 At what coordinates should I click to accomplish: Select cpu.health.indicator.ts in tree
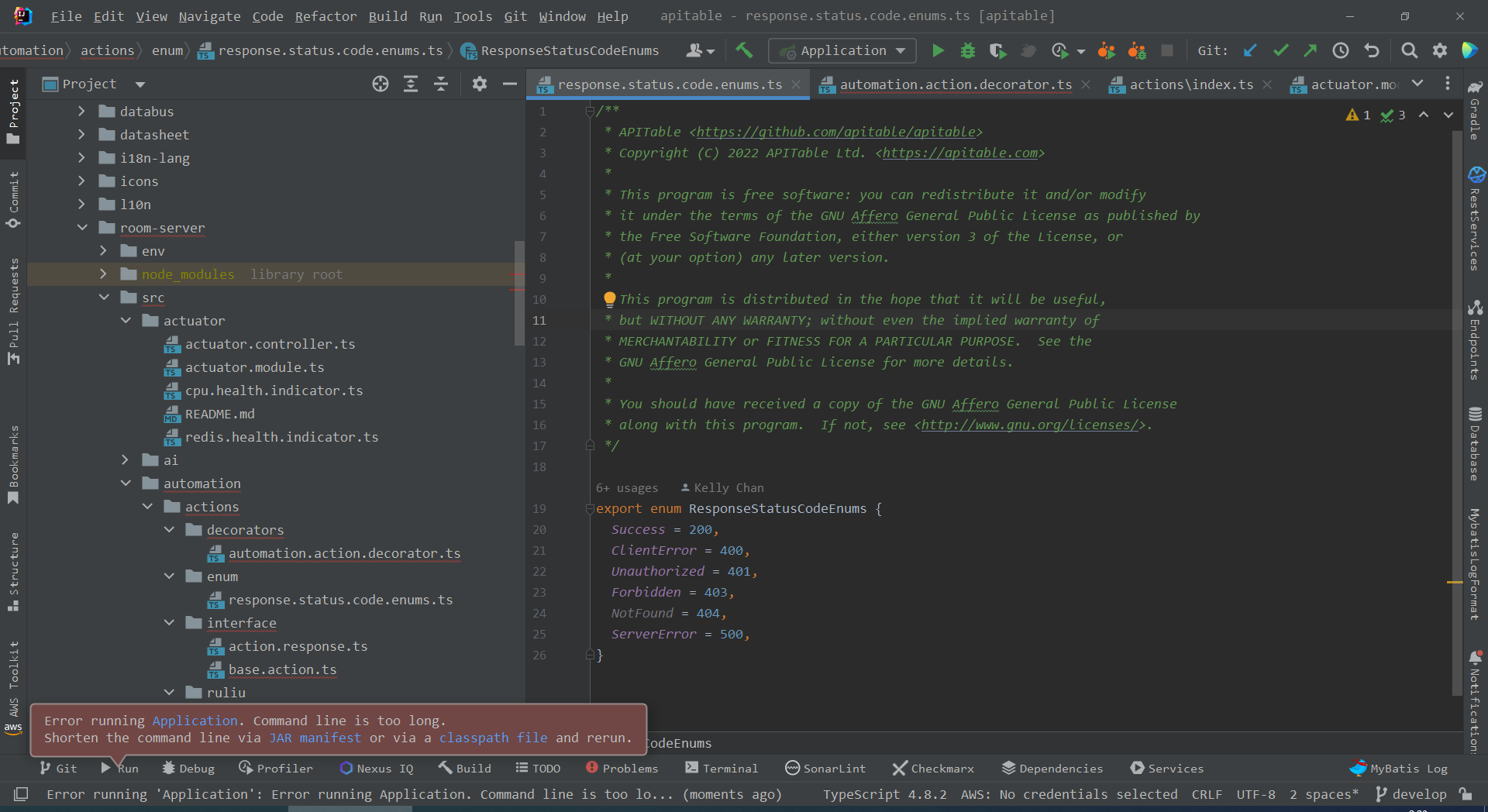tap(274, 391)
